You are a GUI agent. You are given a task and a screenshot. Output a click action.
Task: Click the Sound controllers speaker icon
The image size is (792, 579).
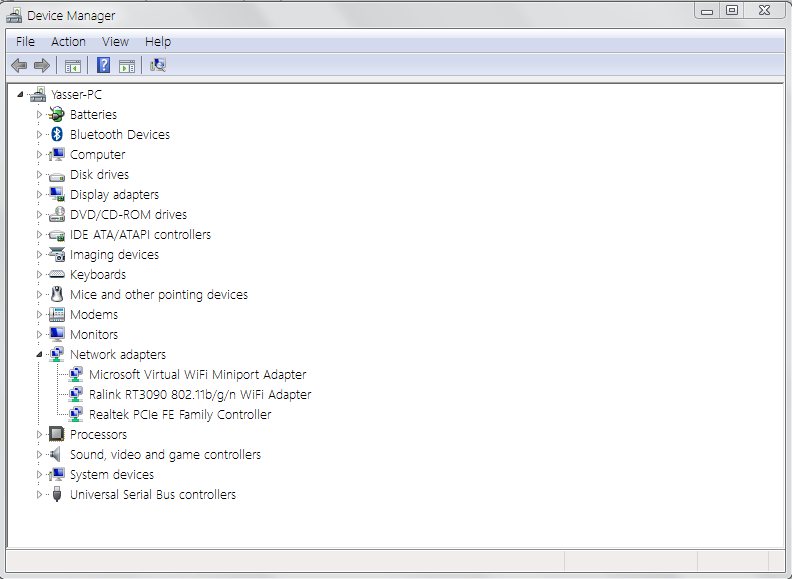click(56, 454)
